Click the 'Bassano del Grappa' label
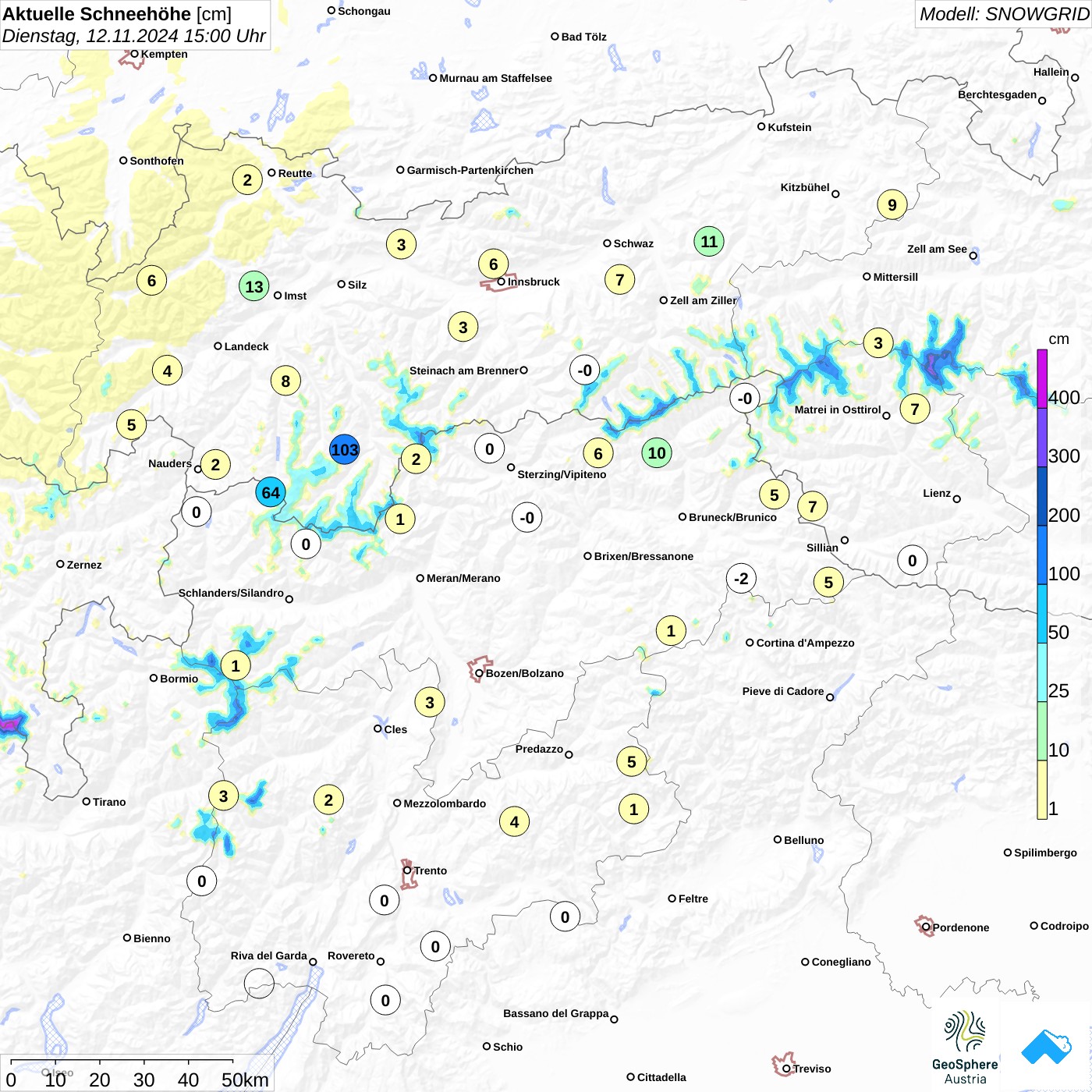The width and height of the screenshot is (1092, 1092). pyautogui.click(x=556, y=1013)
